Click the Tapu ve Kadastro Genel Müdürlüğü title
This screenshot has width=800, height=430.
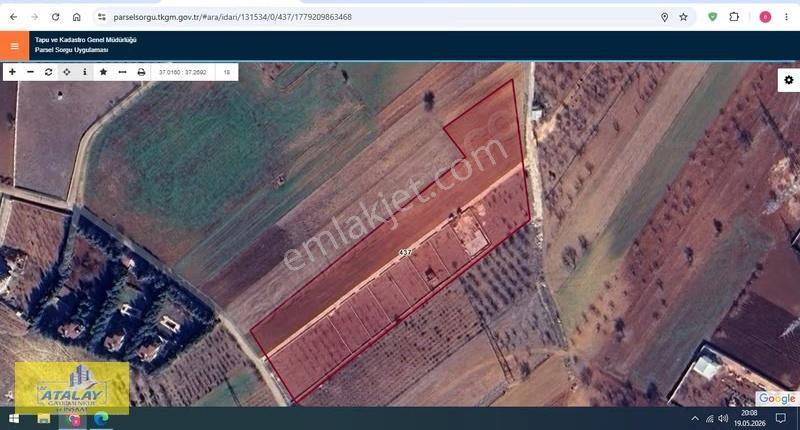click(85, 40)
